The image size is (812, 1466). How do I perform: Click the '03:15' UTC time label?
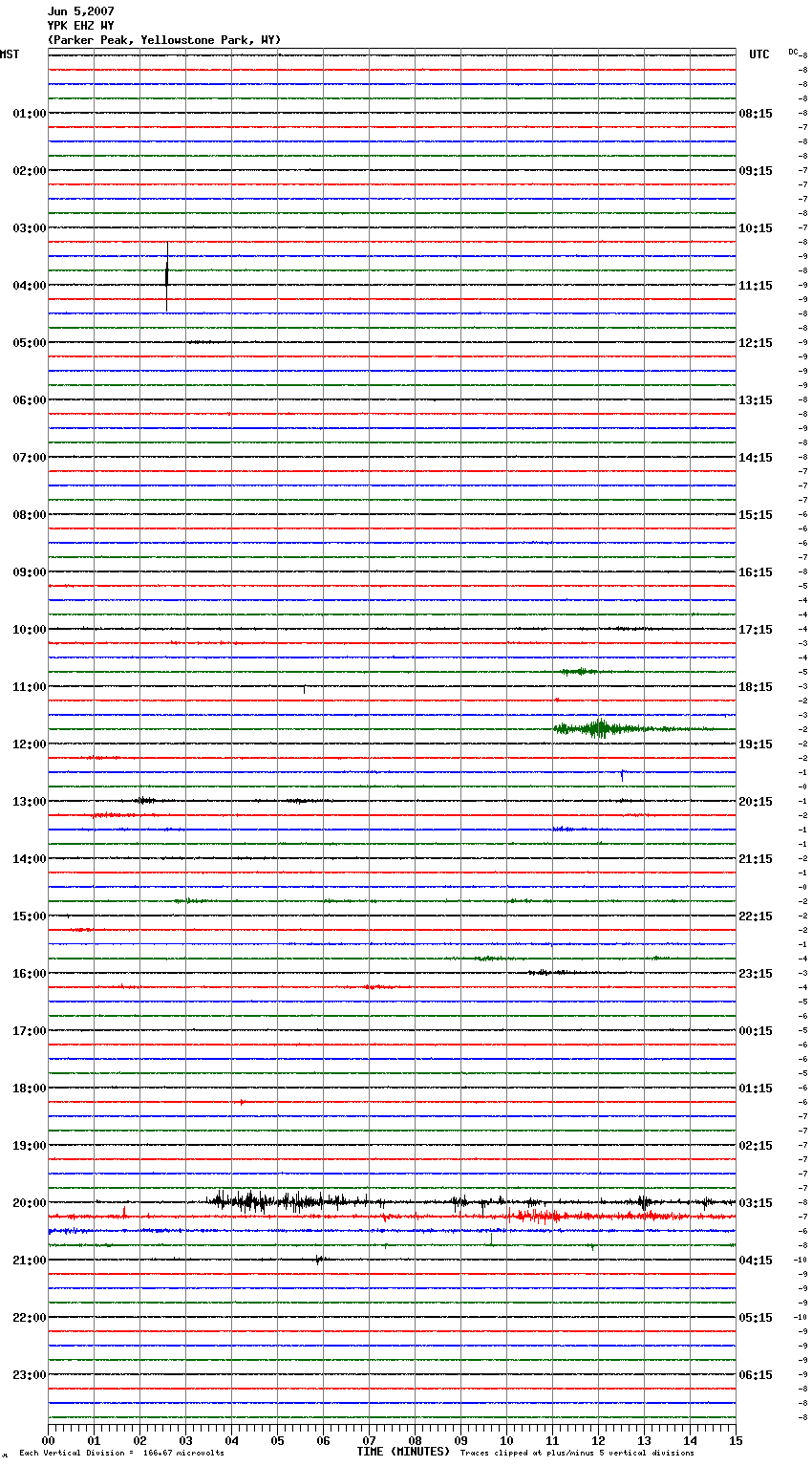pyautogui.click(x=757, y=1203)
